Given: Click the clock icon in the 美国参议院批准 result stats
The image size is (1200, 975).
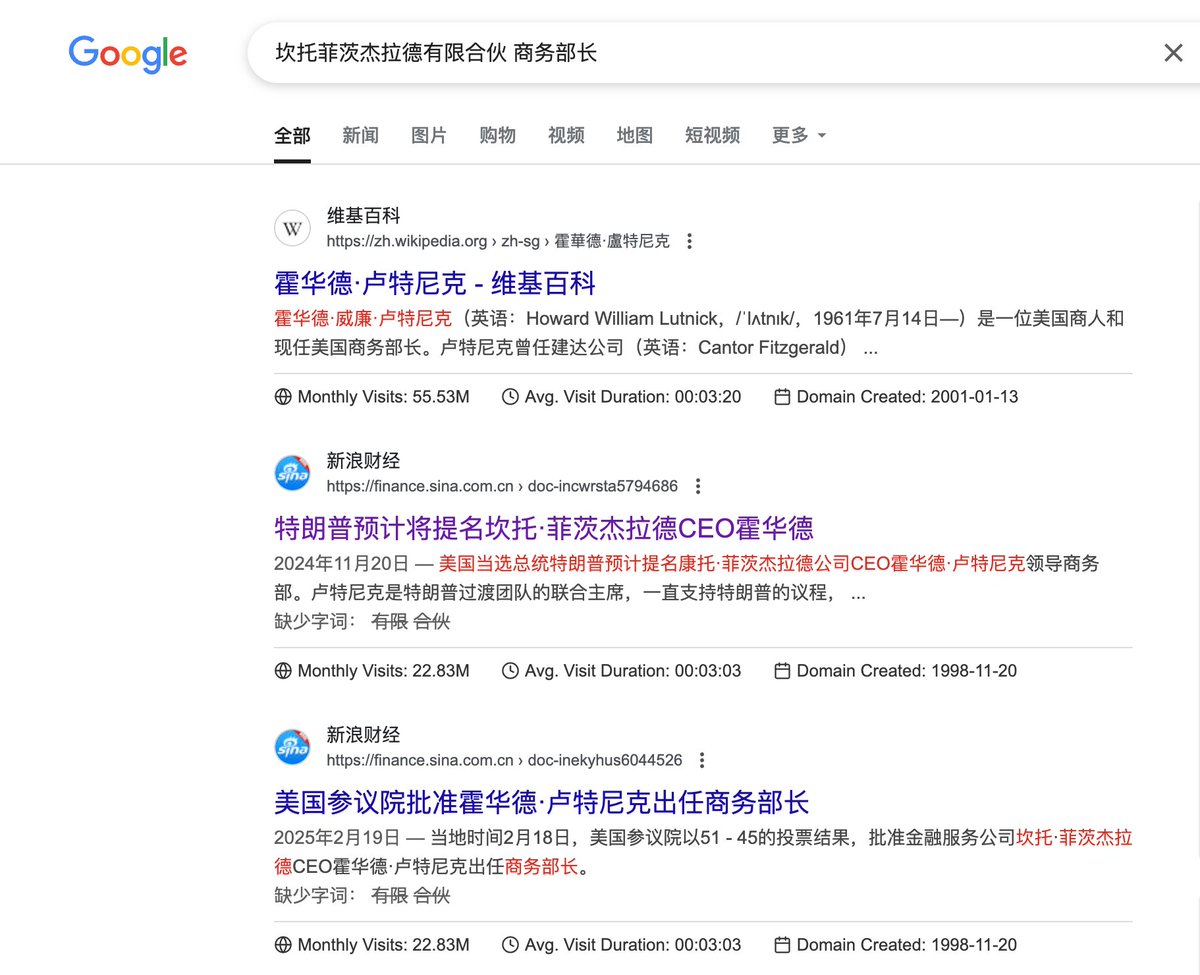Looking at the screenshot, I should (510, 945).
